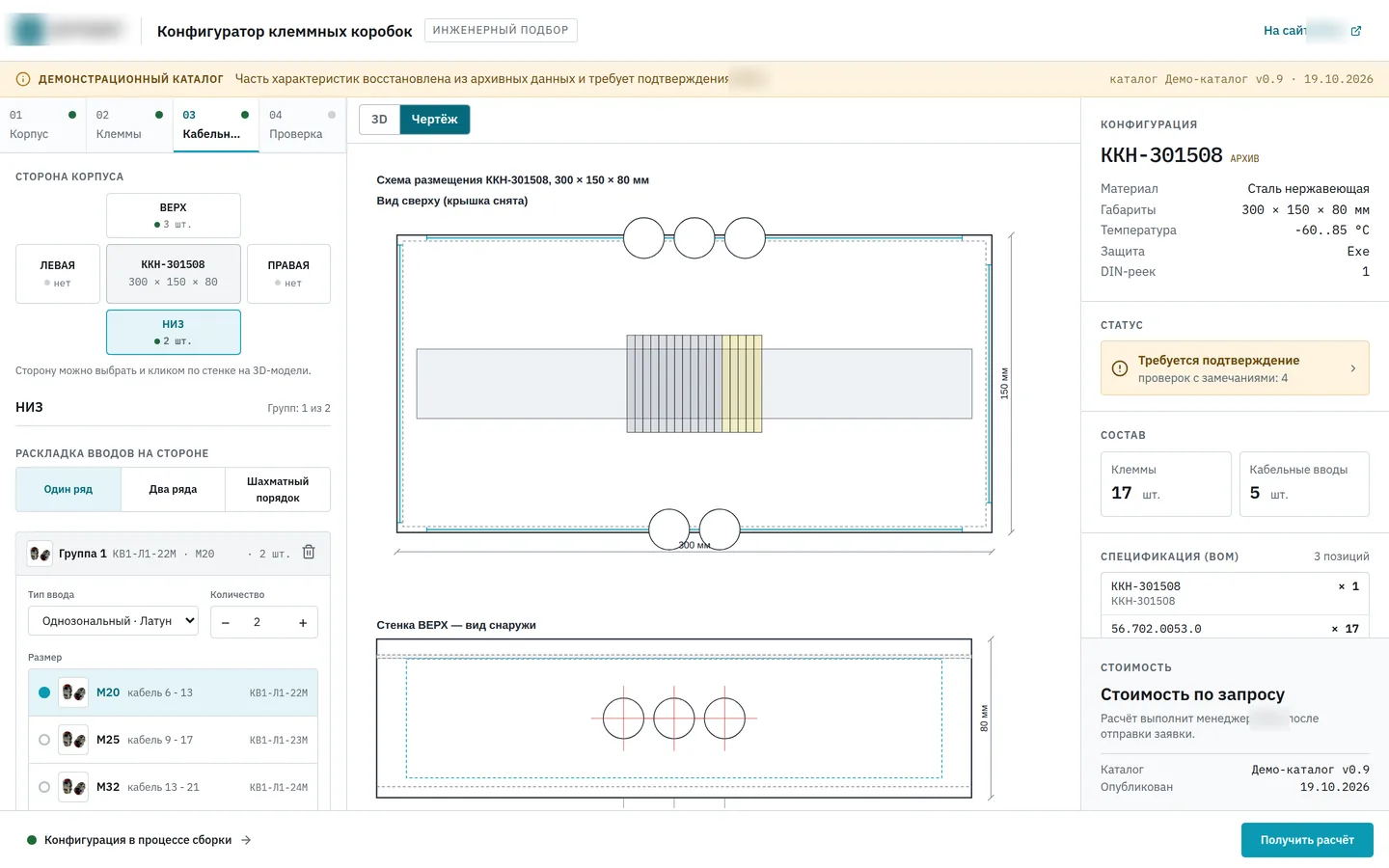Image resolution: width=1389 pixels, height=868 pixels.
Task: Click the M25 cable gland thumbnail
Action: (73, 740)
